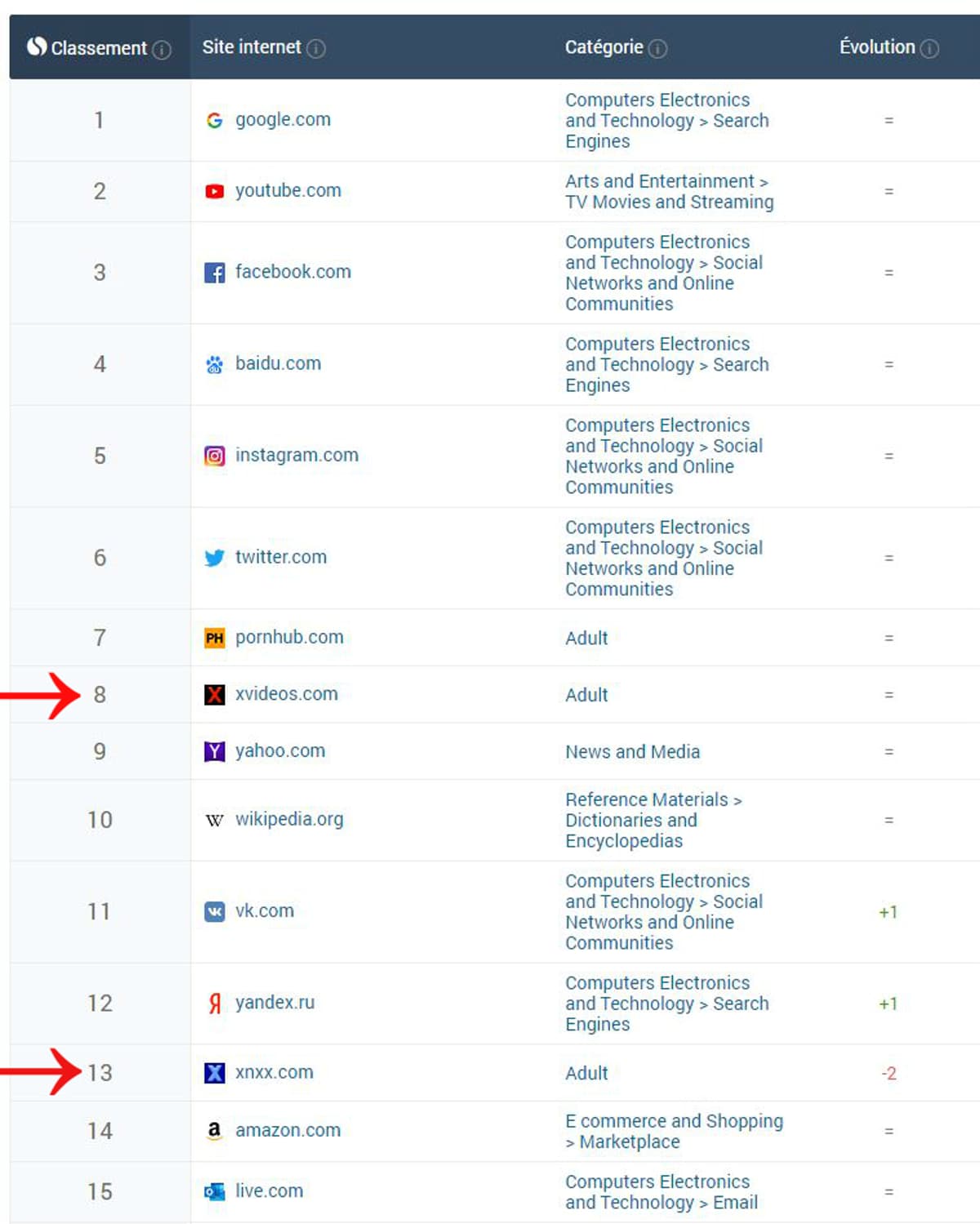The height and width of the screenshot is (1224, 980).
Task: Click the Twitter bird favicon
Action: point(214,558)
